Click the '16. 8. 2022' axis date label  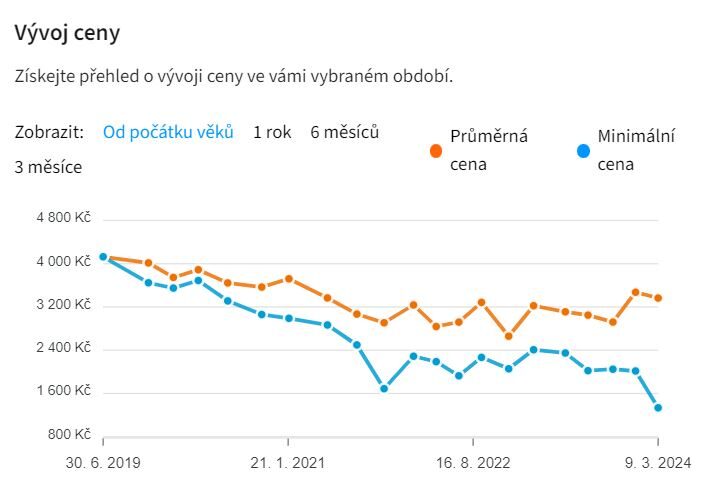(x=473, y=463)
